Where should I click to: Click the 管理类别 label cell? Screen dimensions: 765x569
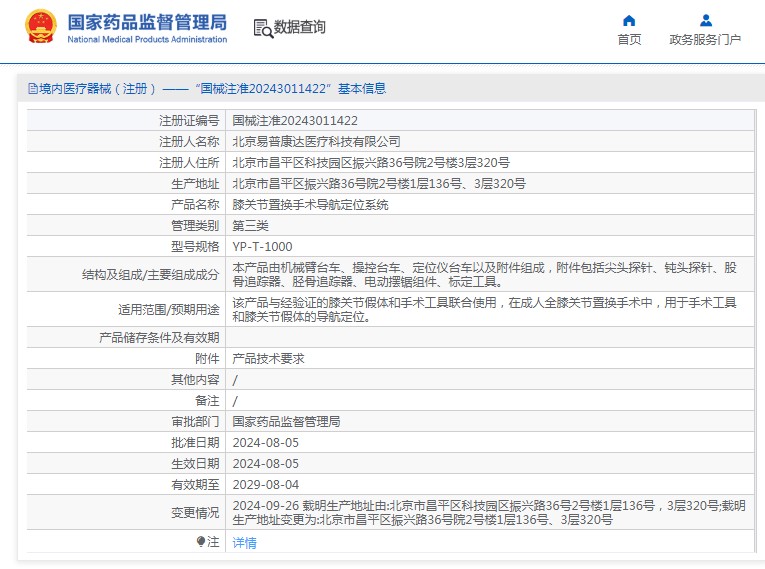(x=126, y=225)
